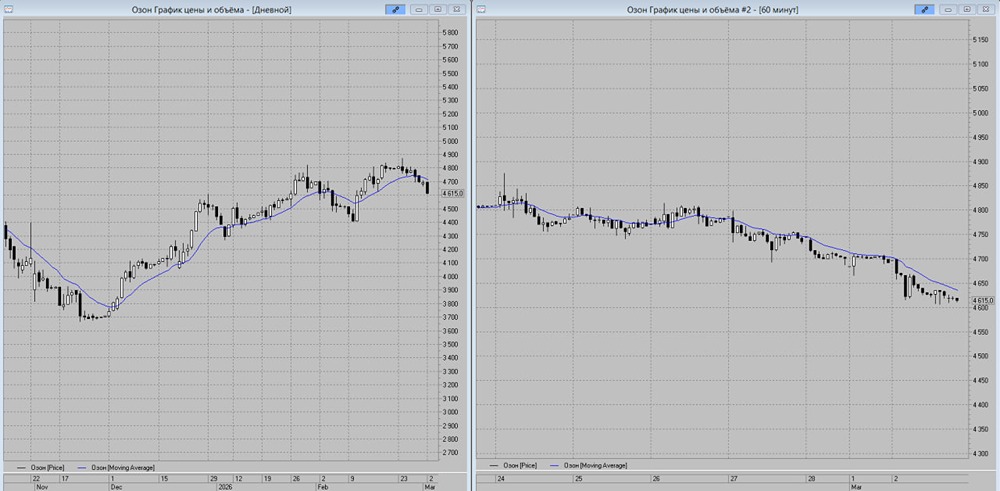Select the title bar 'Озон График цены и объёма #2 - [60 минут]'
The image size is (1000, 491).
click(x=712, y=10)
